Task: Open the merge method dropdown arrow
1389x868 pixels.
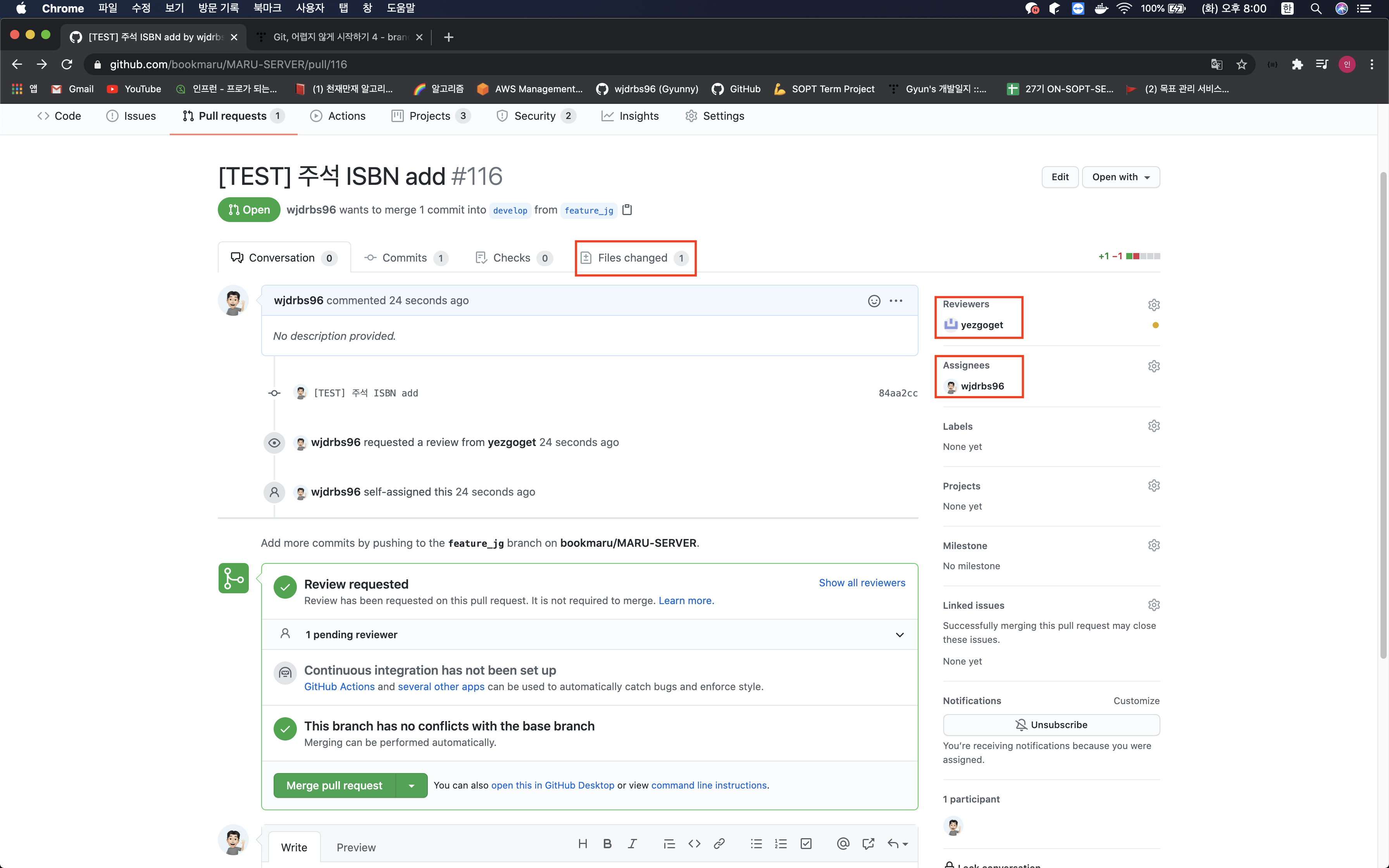Action: [x=411, y=785]
